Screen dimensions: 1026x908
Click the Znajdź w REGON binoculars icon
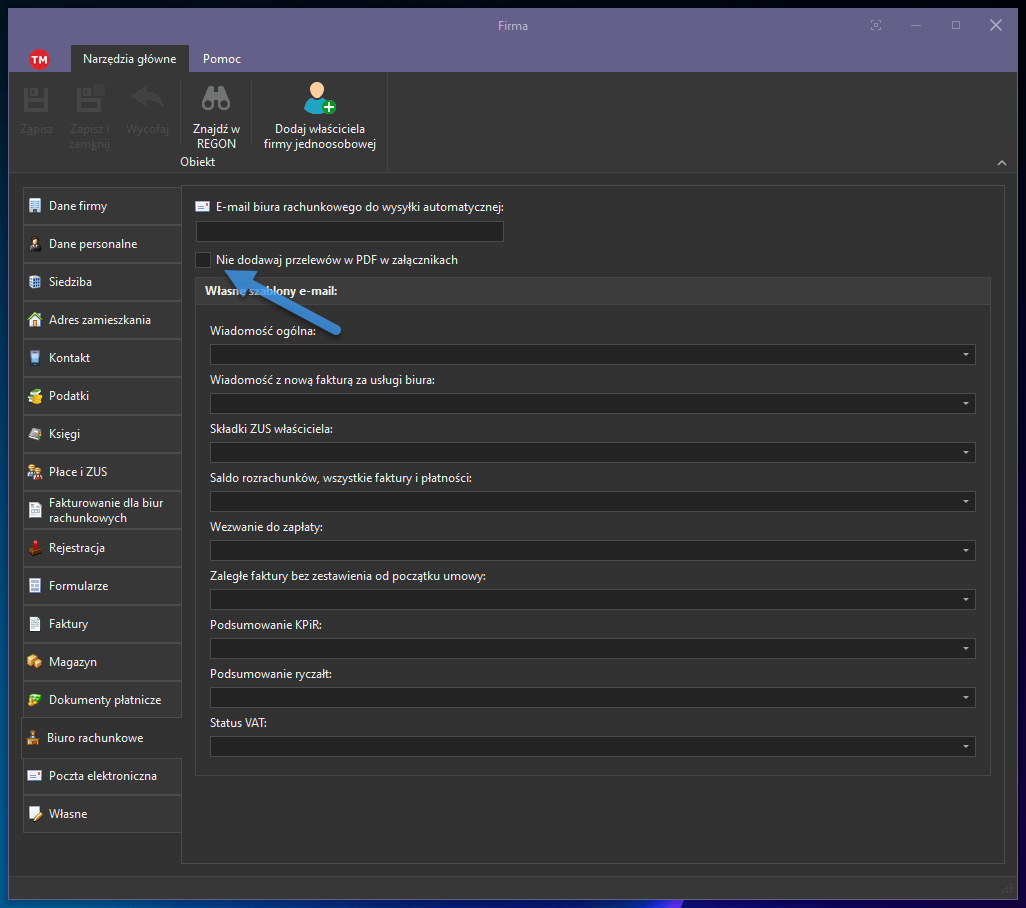coord(216,98)
